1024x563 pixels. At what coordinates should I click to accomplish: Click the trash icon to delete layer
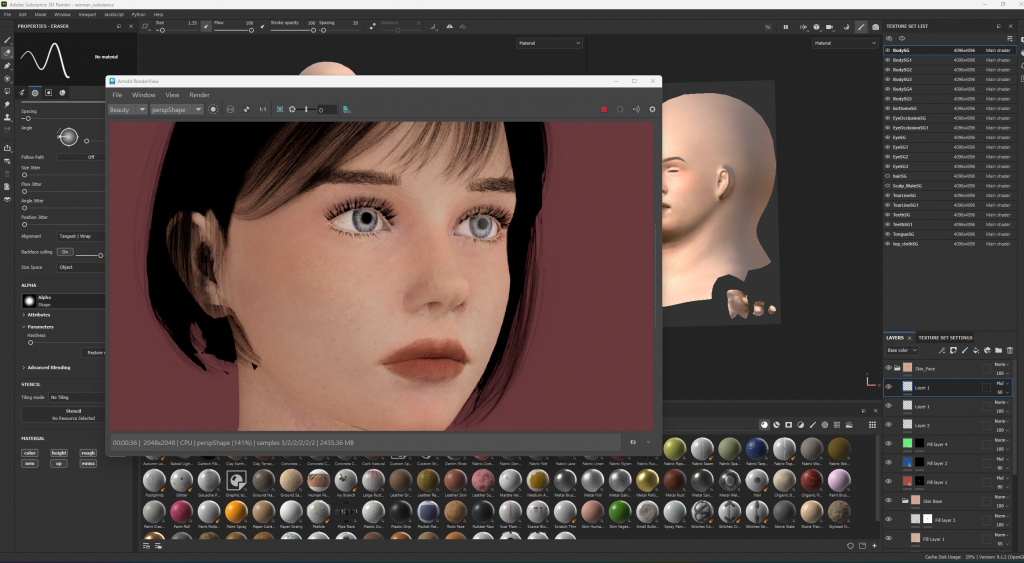coord(1010,350)
